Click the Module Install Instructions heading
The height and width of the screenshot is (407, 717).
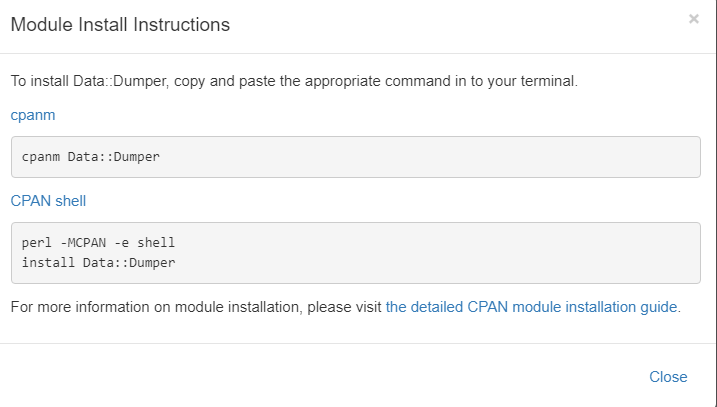(x=120, y=25)
